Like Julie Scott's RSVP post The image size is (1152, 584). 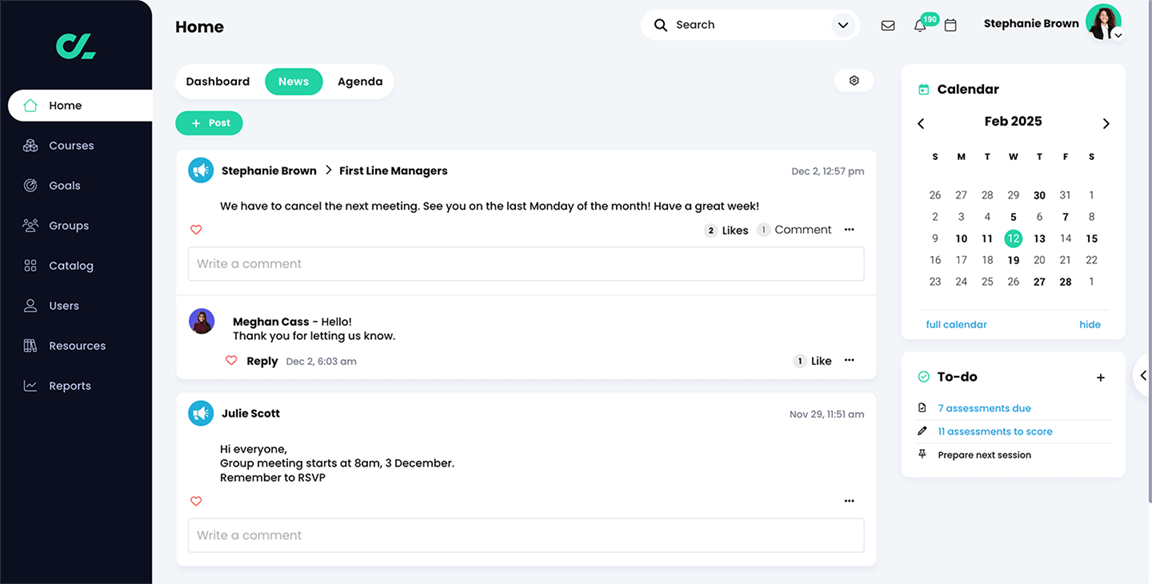[x=196, y=500]
